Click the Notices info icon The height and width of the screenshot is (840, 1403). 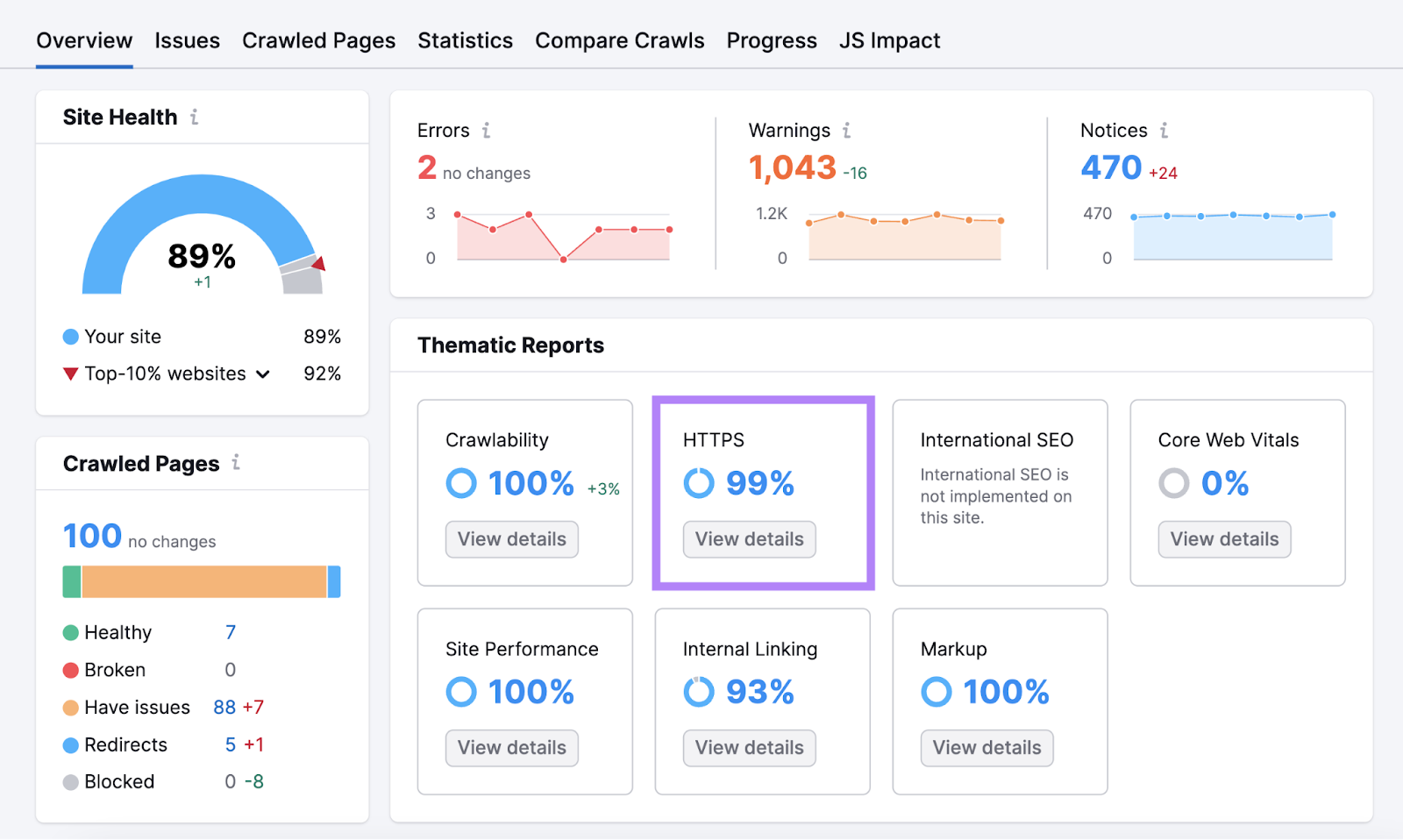click(1164, 130)
